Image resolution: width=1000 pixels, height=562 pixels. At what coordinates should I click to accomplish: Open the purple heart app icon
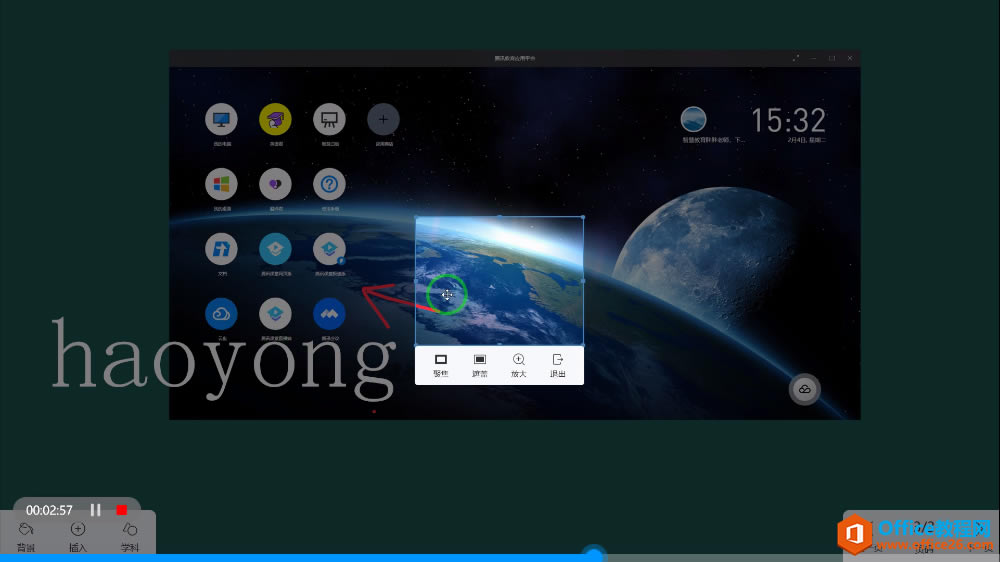276,184
